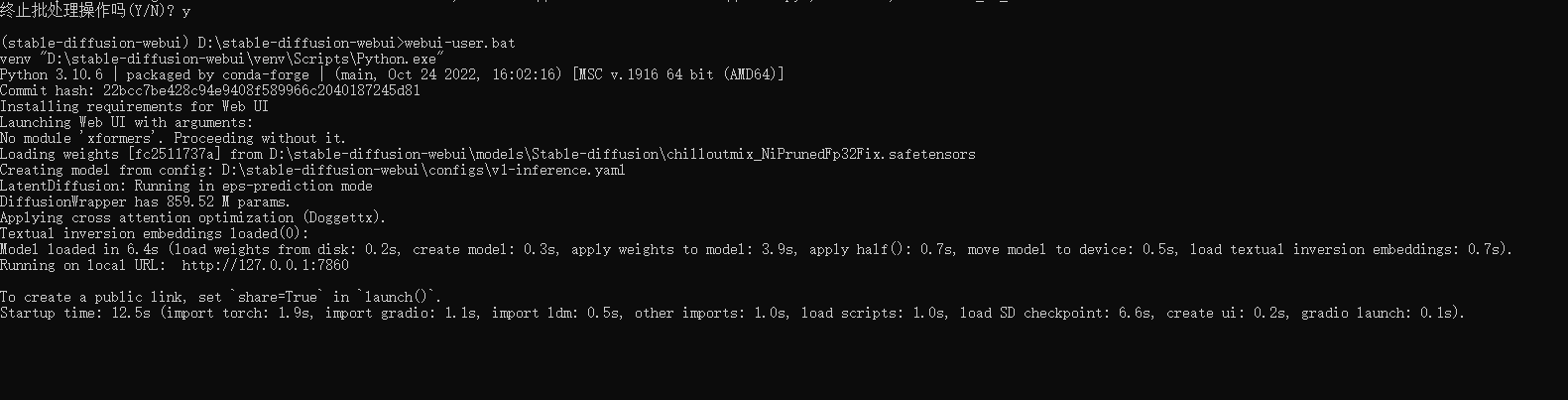Click the "Installing requirements for Web UI" line
This screenshot has height=400, width=1568.
tap(134, 106)
